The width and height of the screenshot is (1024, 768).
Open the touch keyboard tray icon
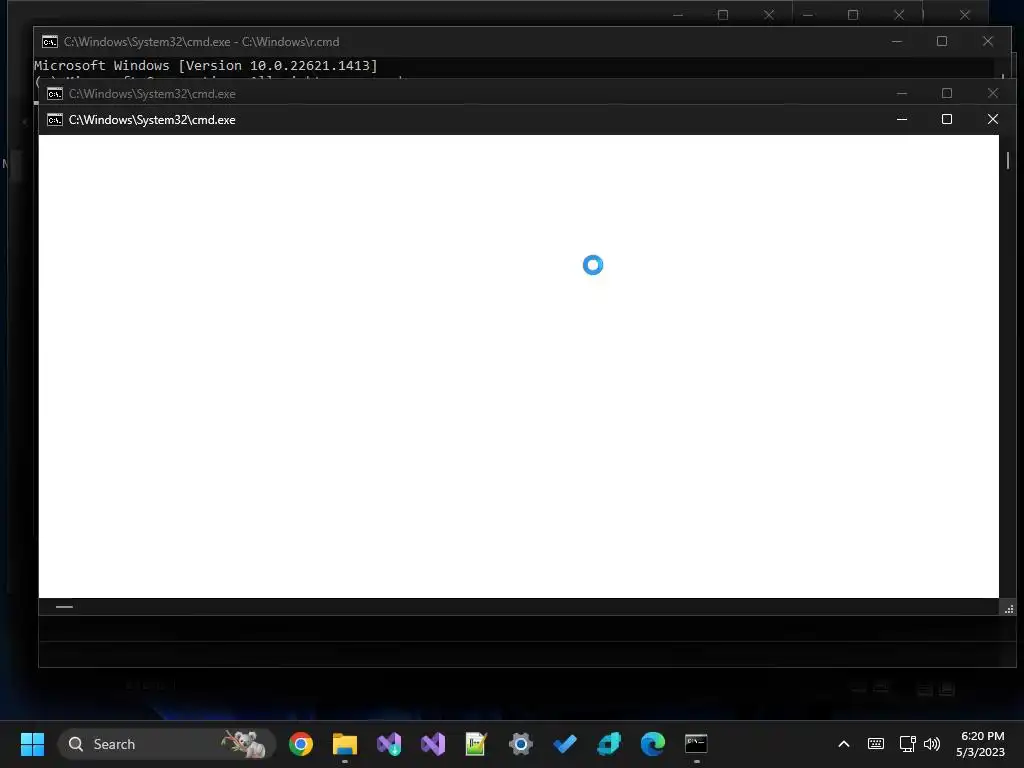click(876, 744)
